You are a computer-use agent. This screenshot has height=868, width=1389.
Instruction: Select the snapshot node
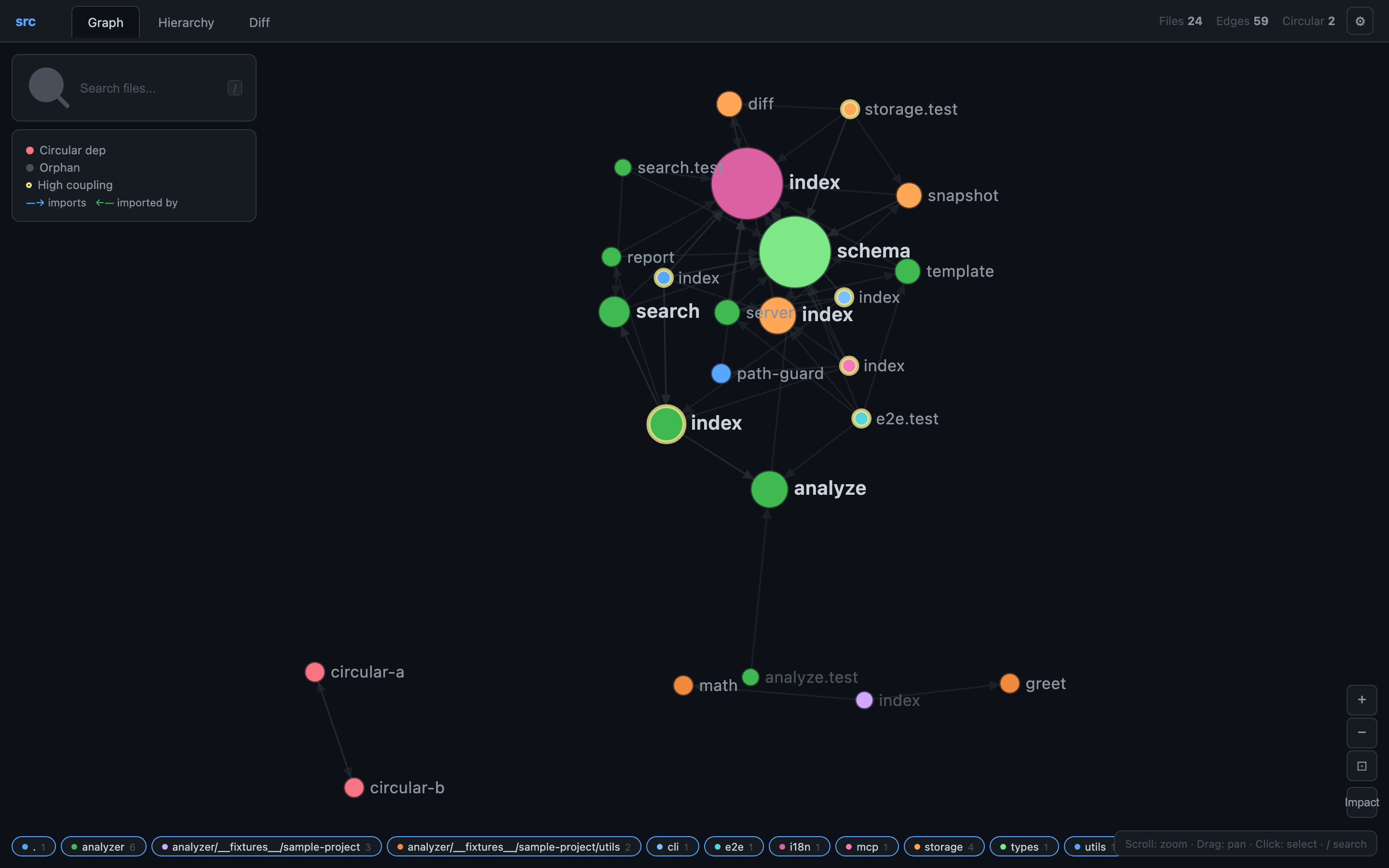(908, 195)
